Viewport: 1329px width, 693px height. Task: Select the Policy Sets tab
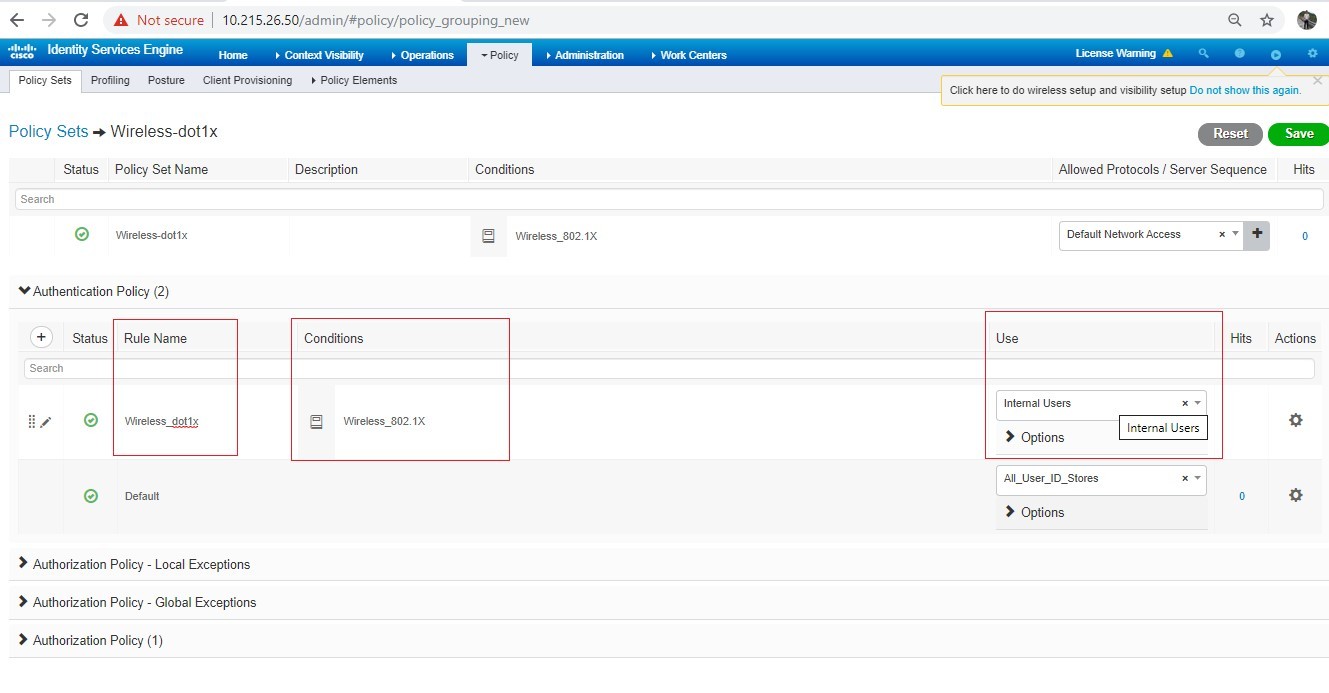(46, 80)
